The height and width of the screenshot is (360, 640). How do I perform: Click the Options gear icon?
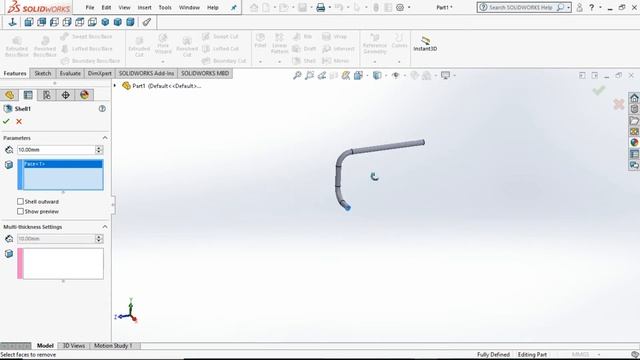[400, 7]
